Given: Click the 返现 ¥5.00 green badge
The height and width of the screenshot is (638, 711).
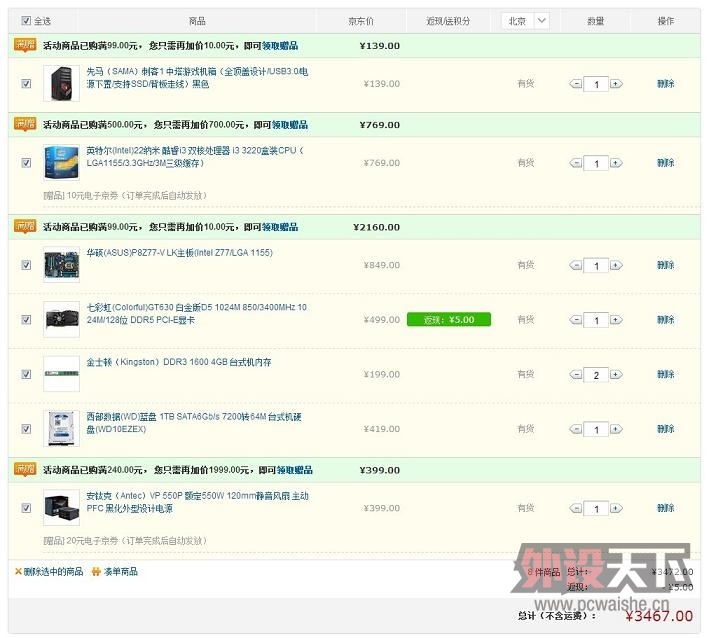Looking at the screenshot, I should pyautogui.click(x=448, y=320).
